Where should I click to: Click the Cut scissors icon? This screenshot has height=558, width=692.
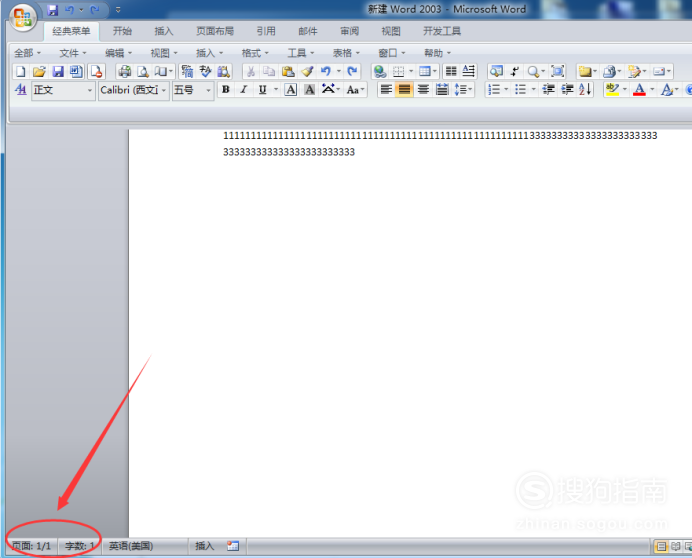point(250,71)
